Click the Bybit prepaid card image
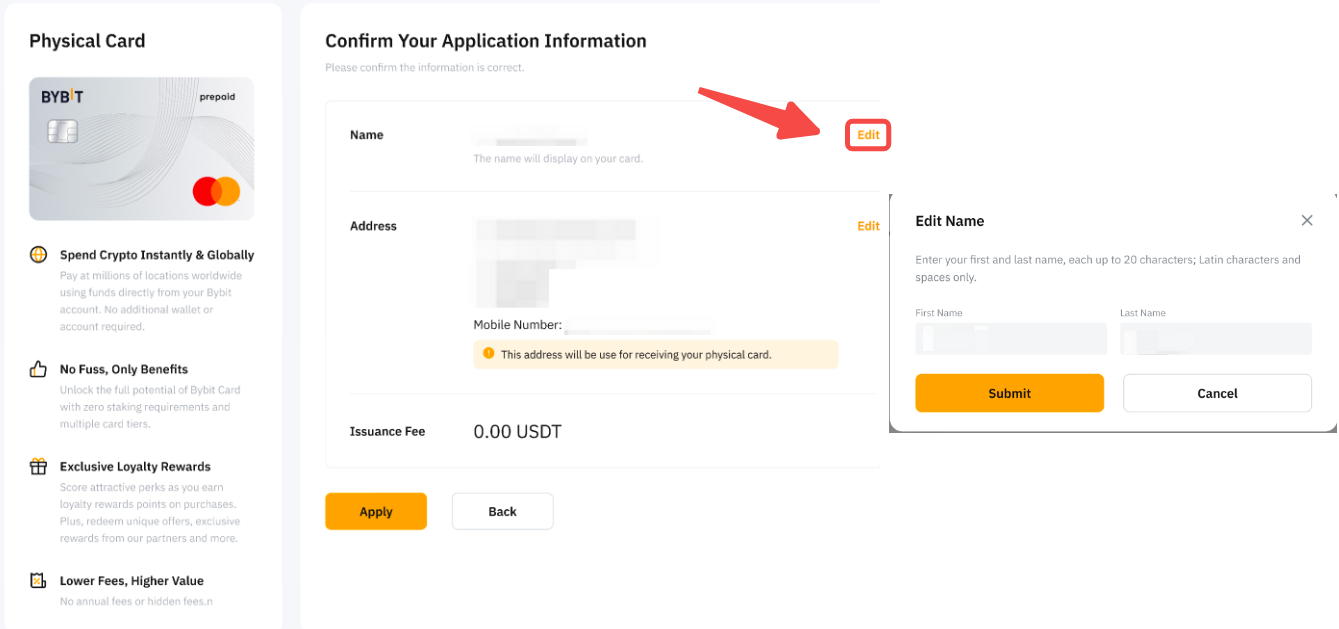 [141, 148]
